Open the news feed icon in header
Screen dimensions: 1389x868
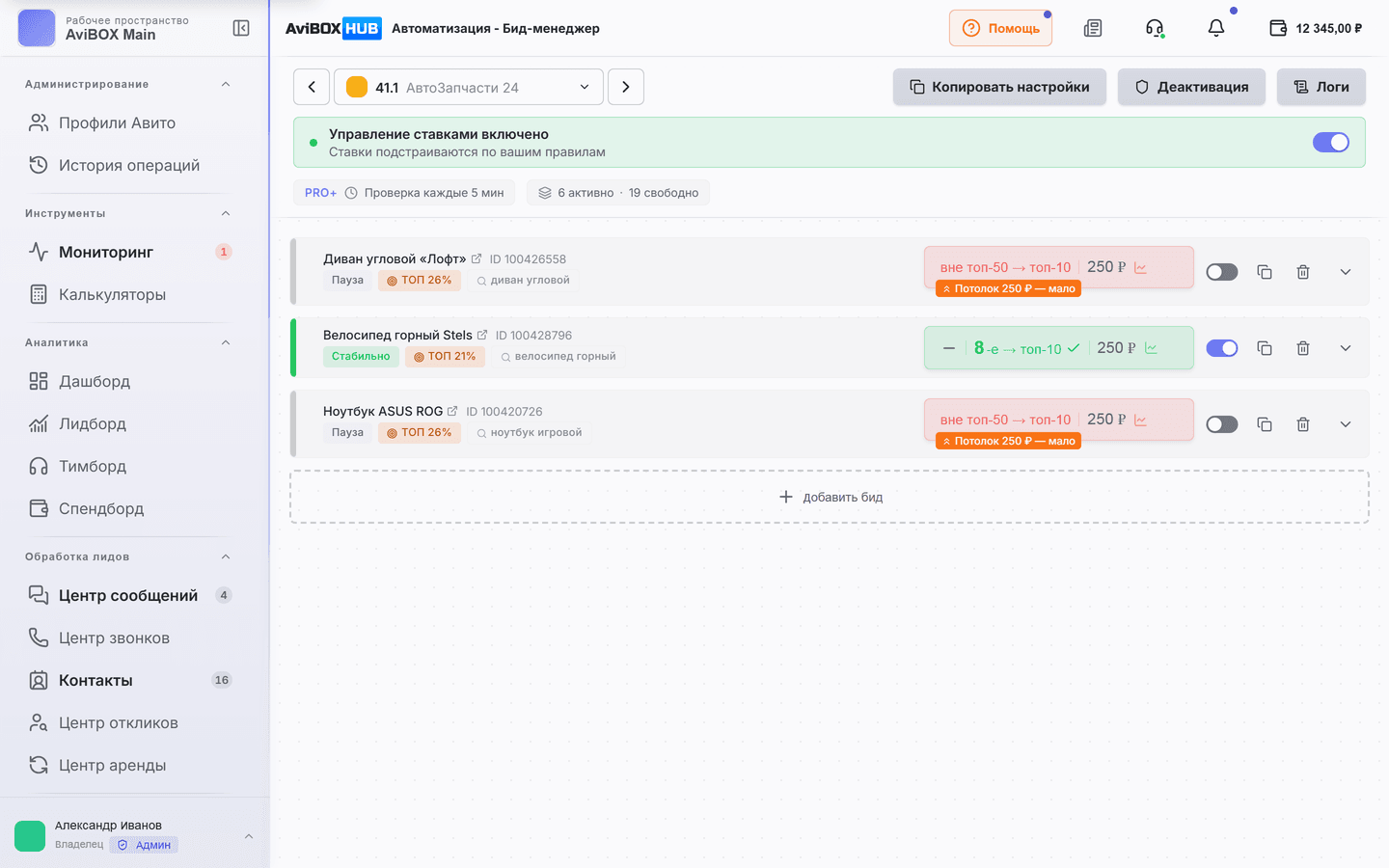[1093, 28]
